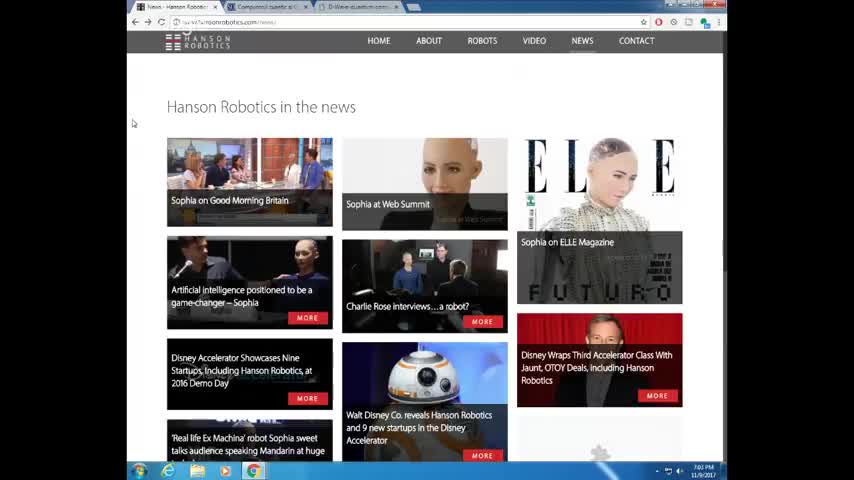The height and width of the screenshot is (480, 854).
Task: Click the Walt Disney Co. reveals headline
Action: click(x=419, y=428)
